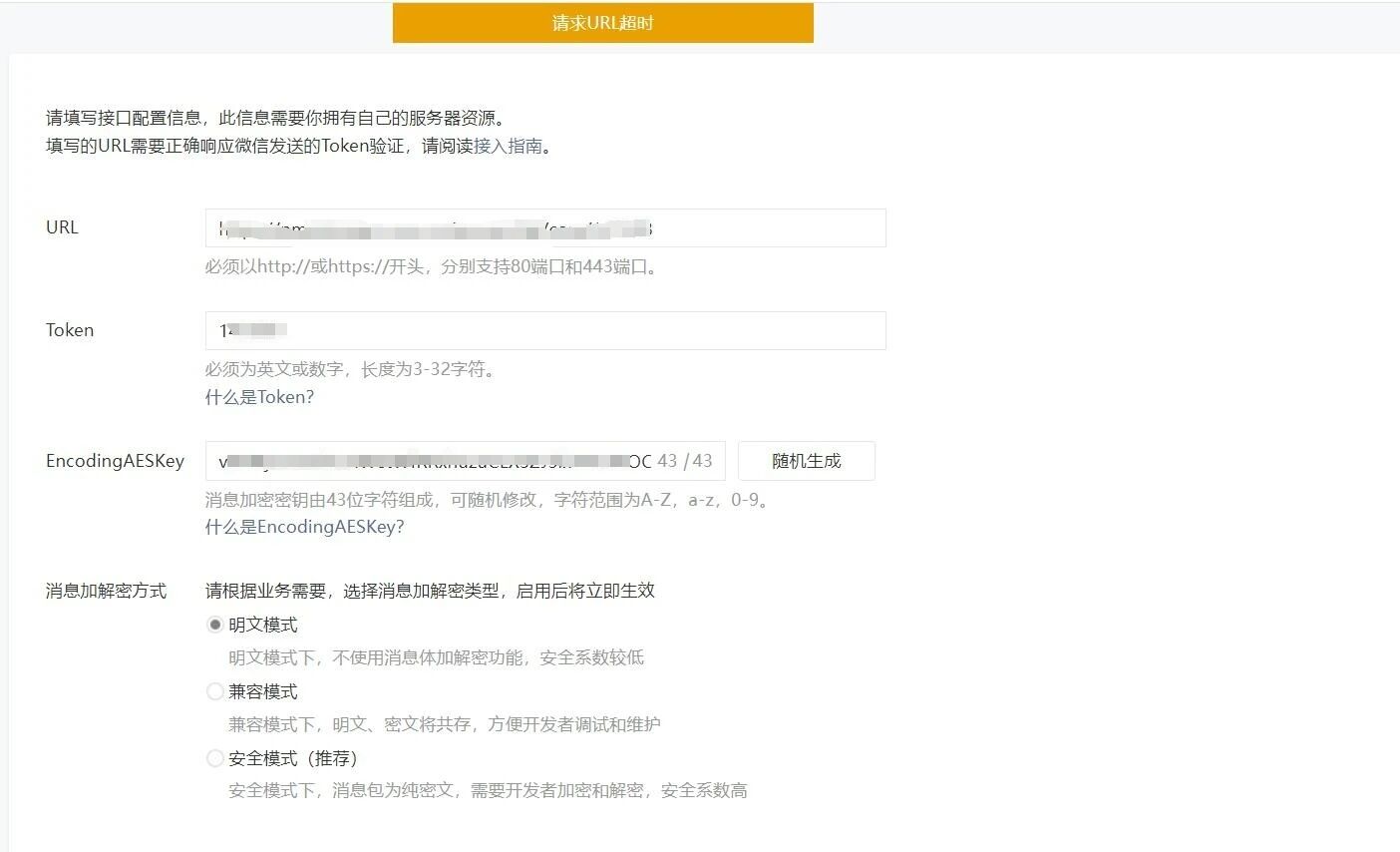Click the 请求URL超时 notification banner

(x=603, y=23)
